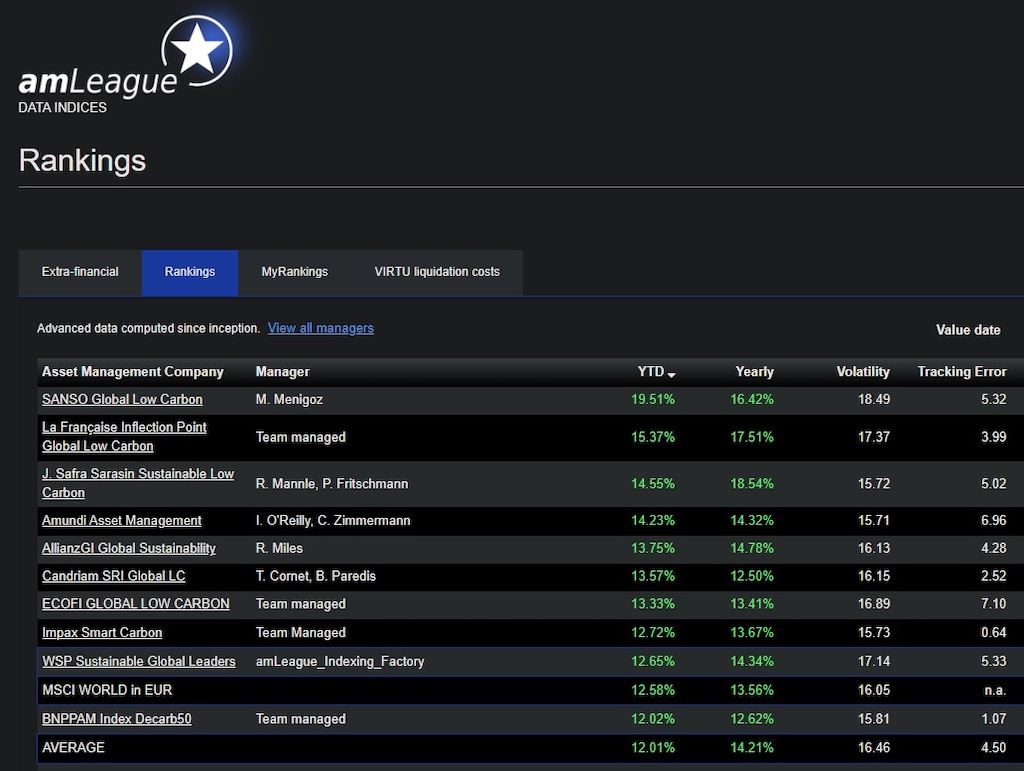Click manager amLeague_Indexing_Factory
The image size is (1024, 771).
pyautogui.click(x=340, y=661)
